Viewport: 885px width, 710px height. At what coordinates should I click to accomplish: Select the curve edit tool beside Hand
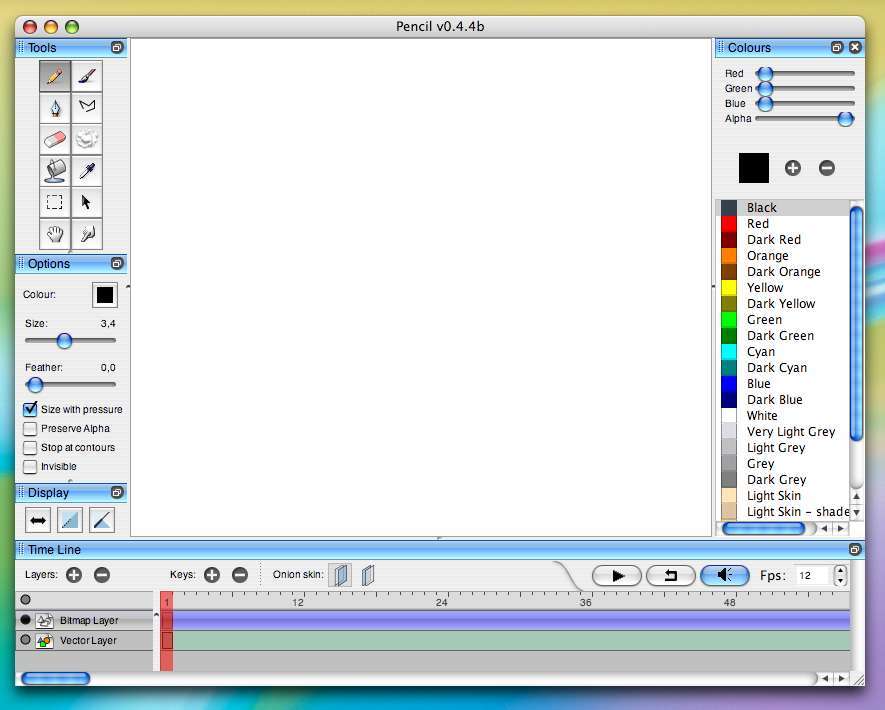86,234
